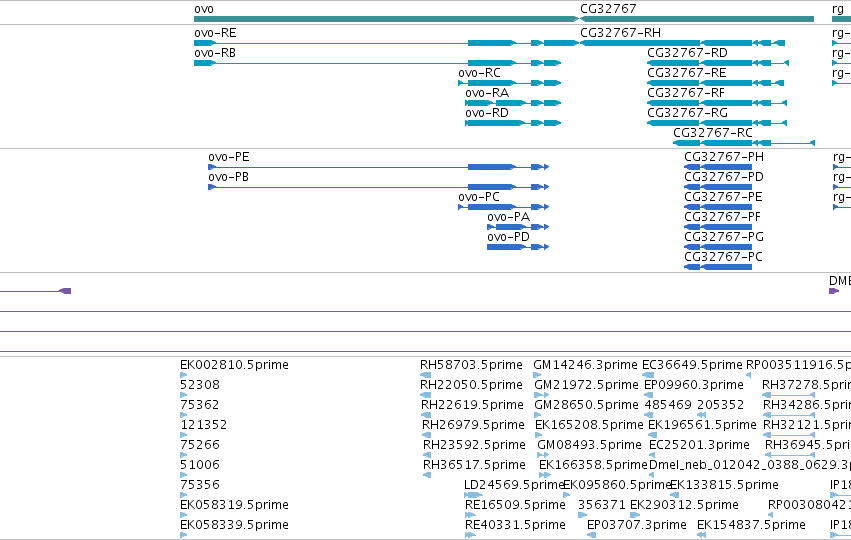Select the CG32767-PC protein label
The height and width of the screenshot is (540, 851).
[723, 257]
